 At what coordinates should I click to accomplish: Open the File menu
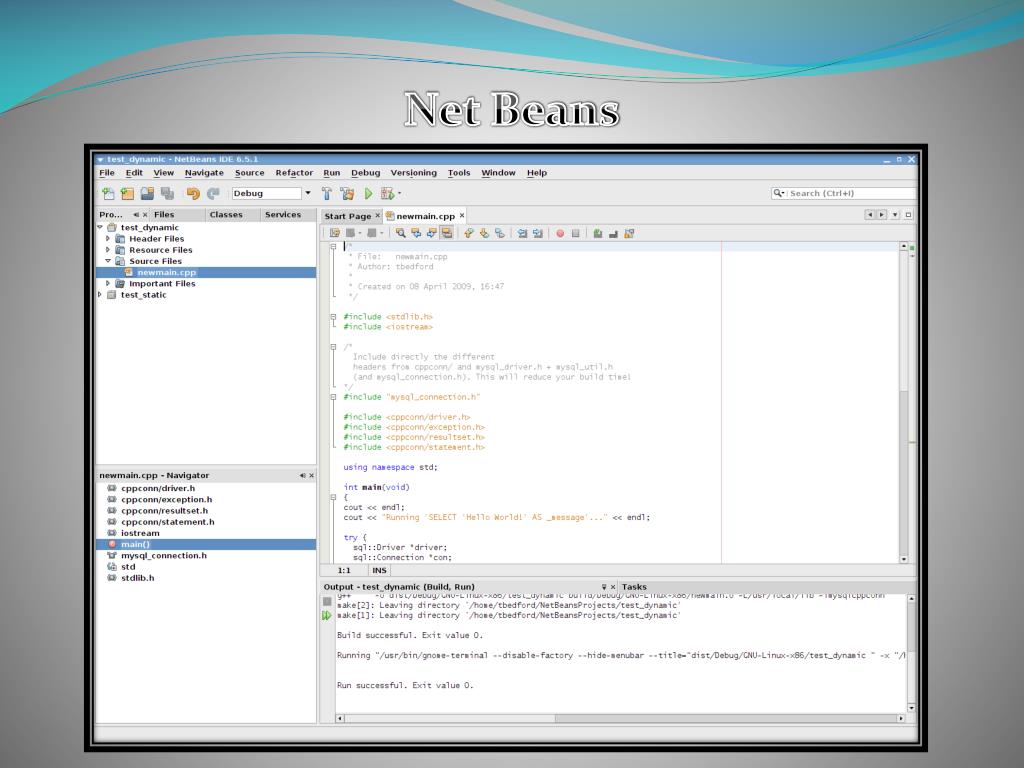(106, 172)
